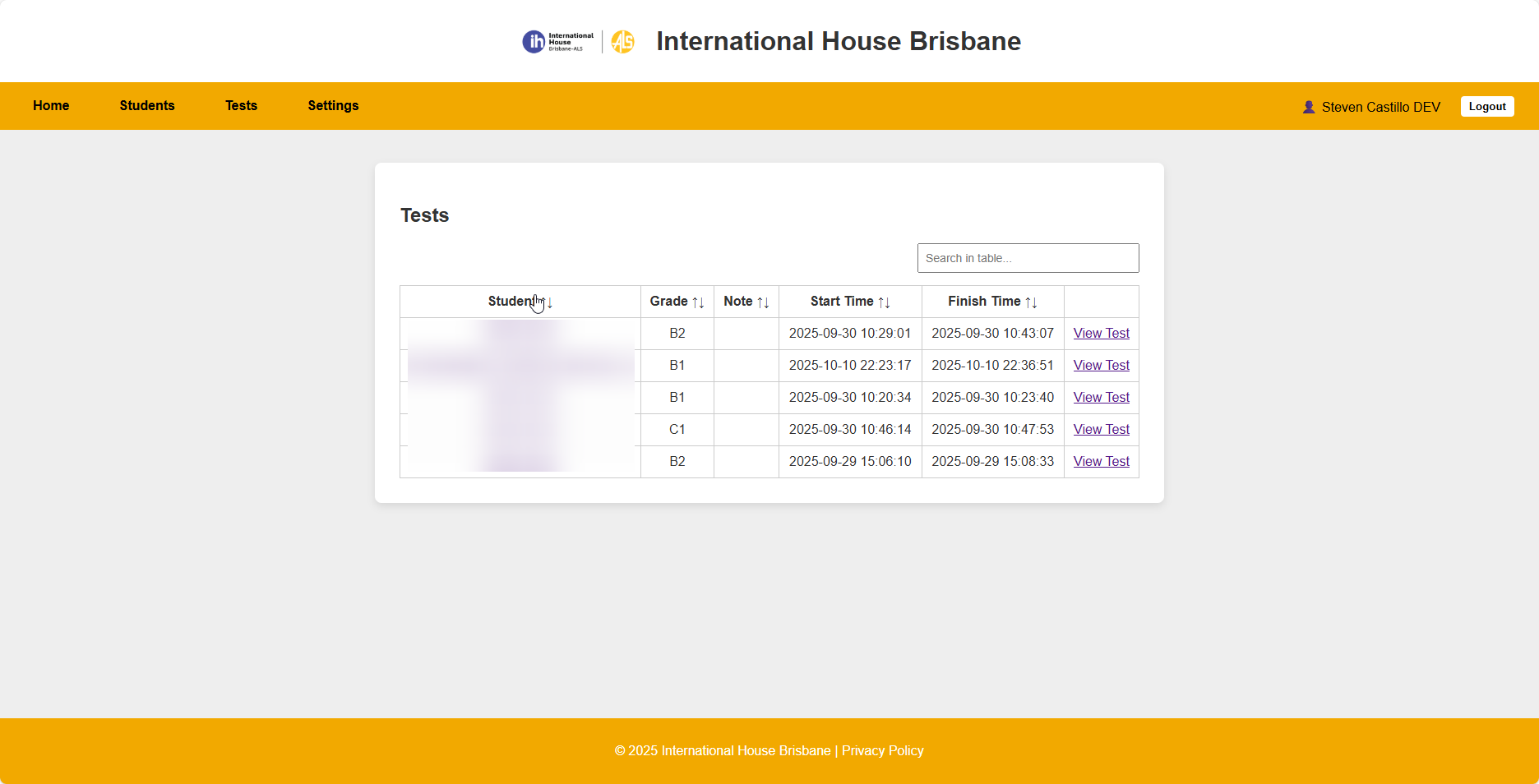This screenshot has width=1539, height=784.
Task: View test started 2025-09-29 15:06:10
Action: tap(1101, 461)
